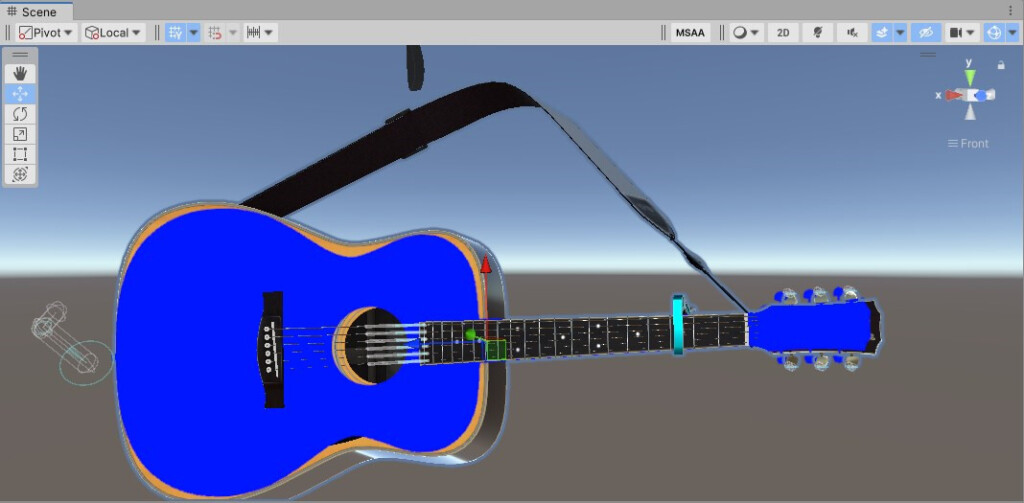Viewport: 1024px width, 503px height.
Task: Click the MSAA button
Action: (x=691, y=33)
